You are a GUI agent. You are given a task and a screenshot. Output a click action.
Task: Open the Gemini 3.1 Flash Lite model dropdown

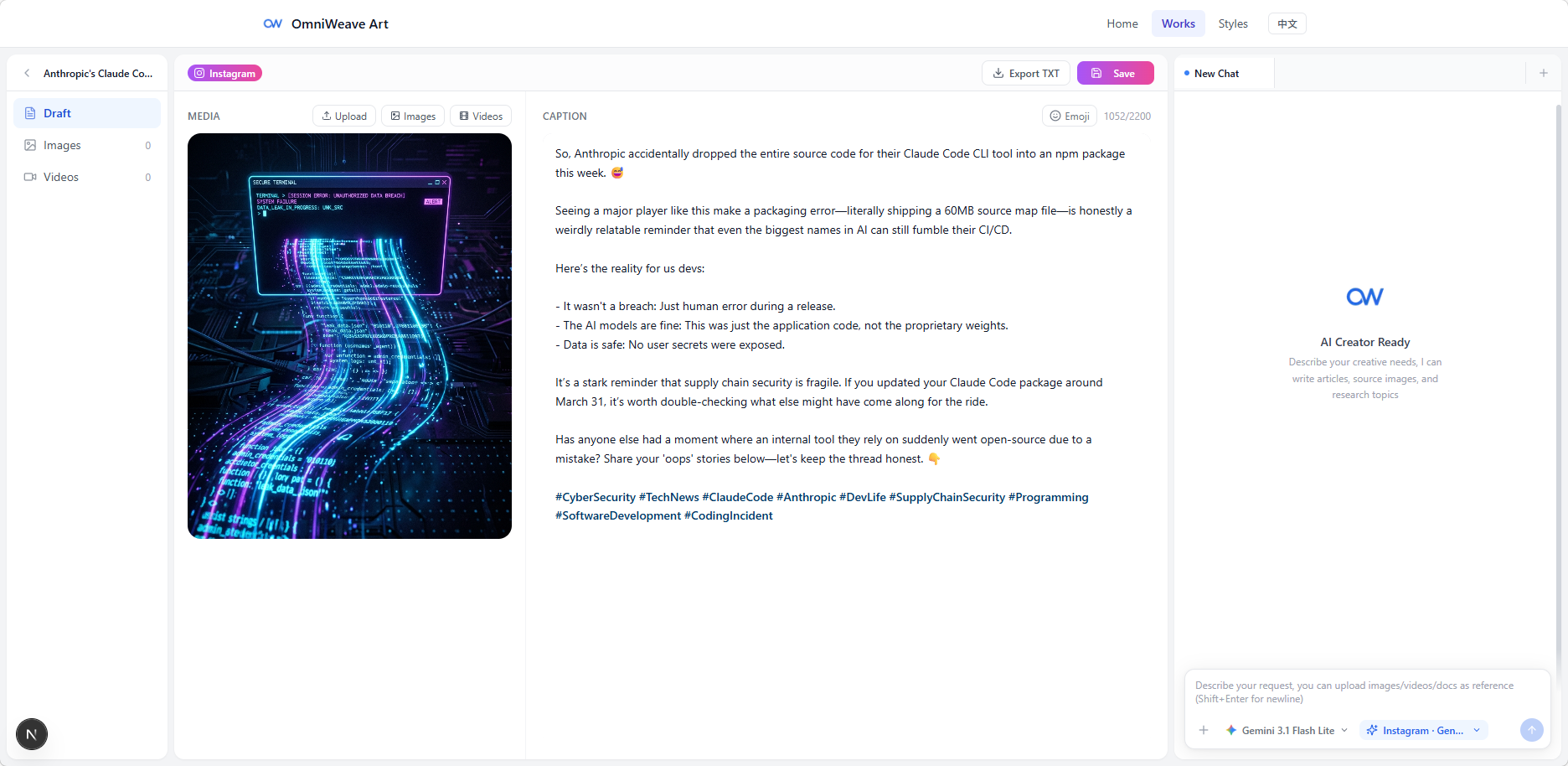coord(1287,731)
